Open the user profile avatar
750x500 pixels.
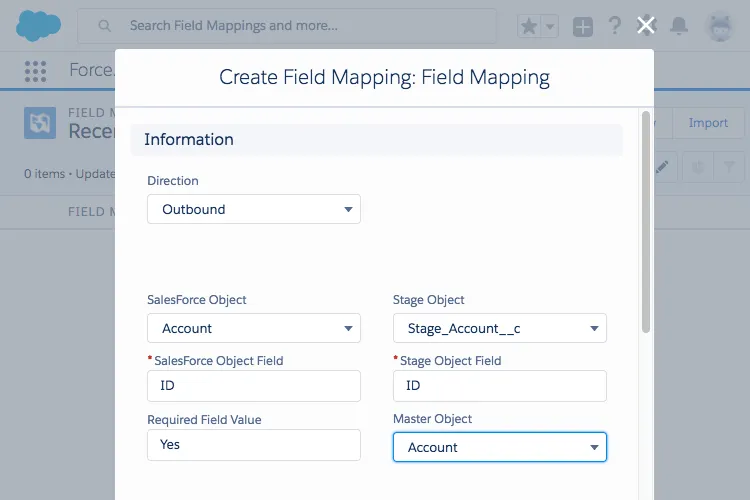coord(720,26)
